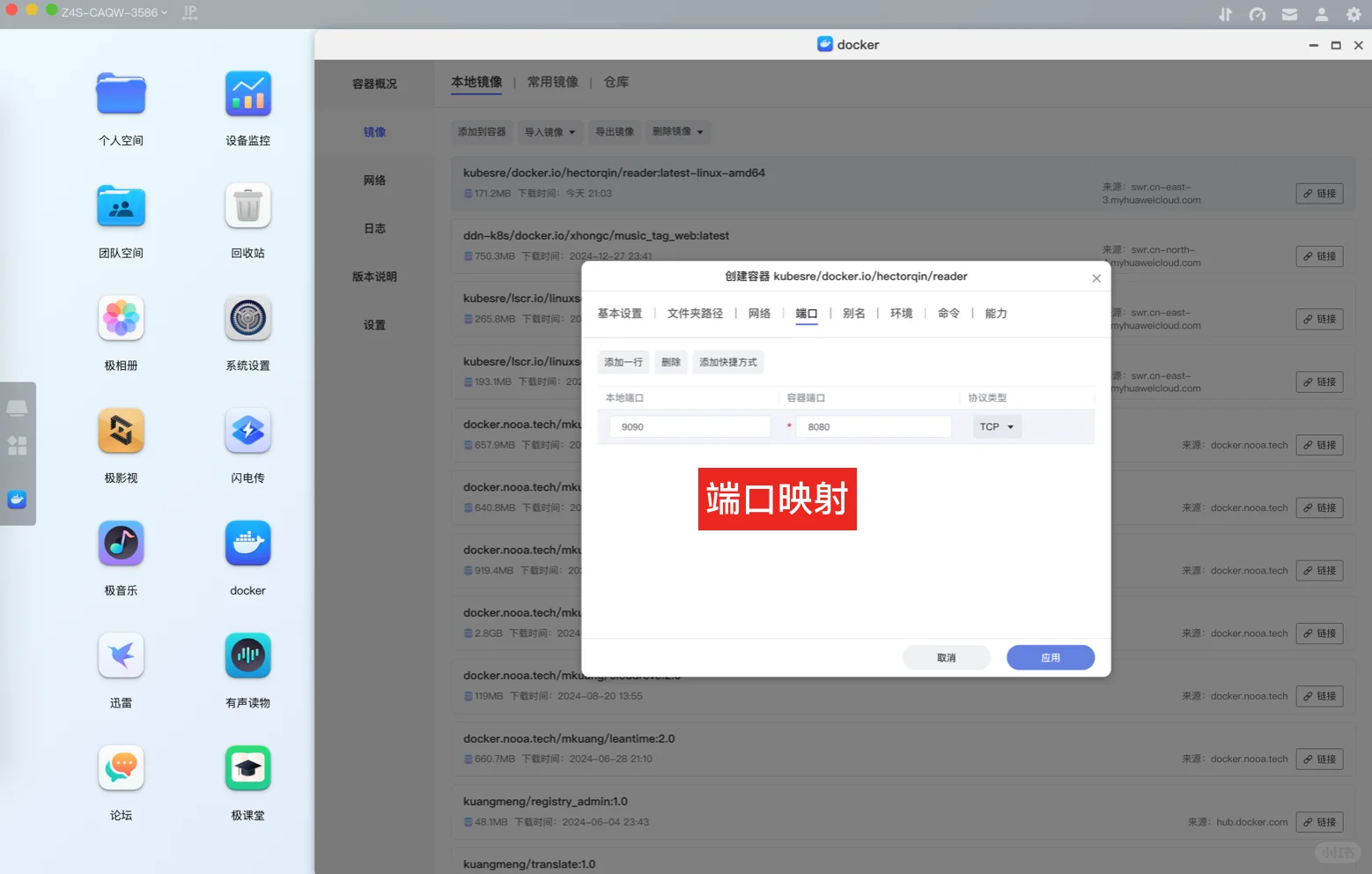Open the 个人空间 folder icon
1372x874 pixels.
[x=121, y=94]
